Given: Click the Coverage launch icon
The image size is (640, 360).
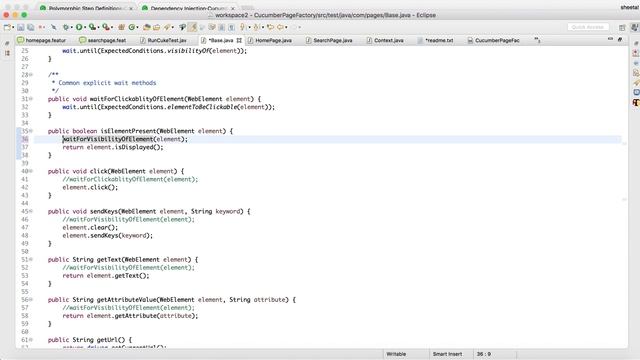Looking at the screenshot, I should tap(93, 27).
